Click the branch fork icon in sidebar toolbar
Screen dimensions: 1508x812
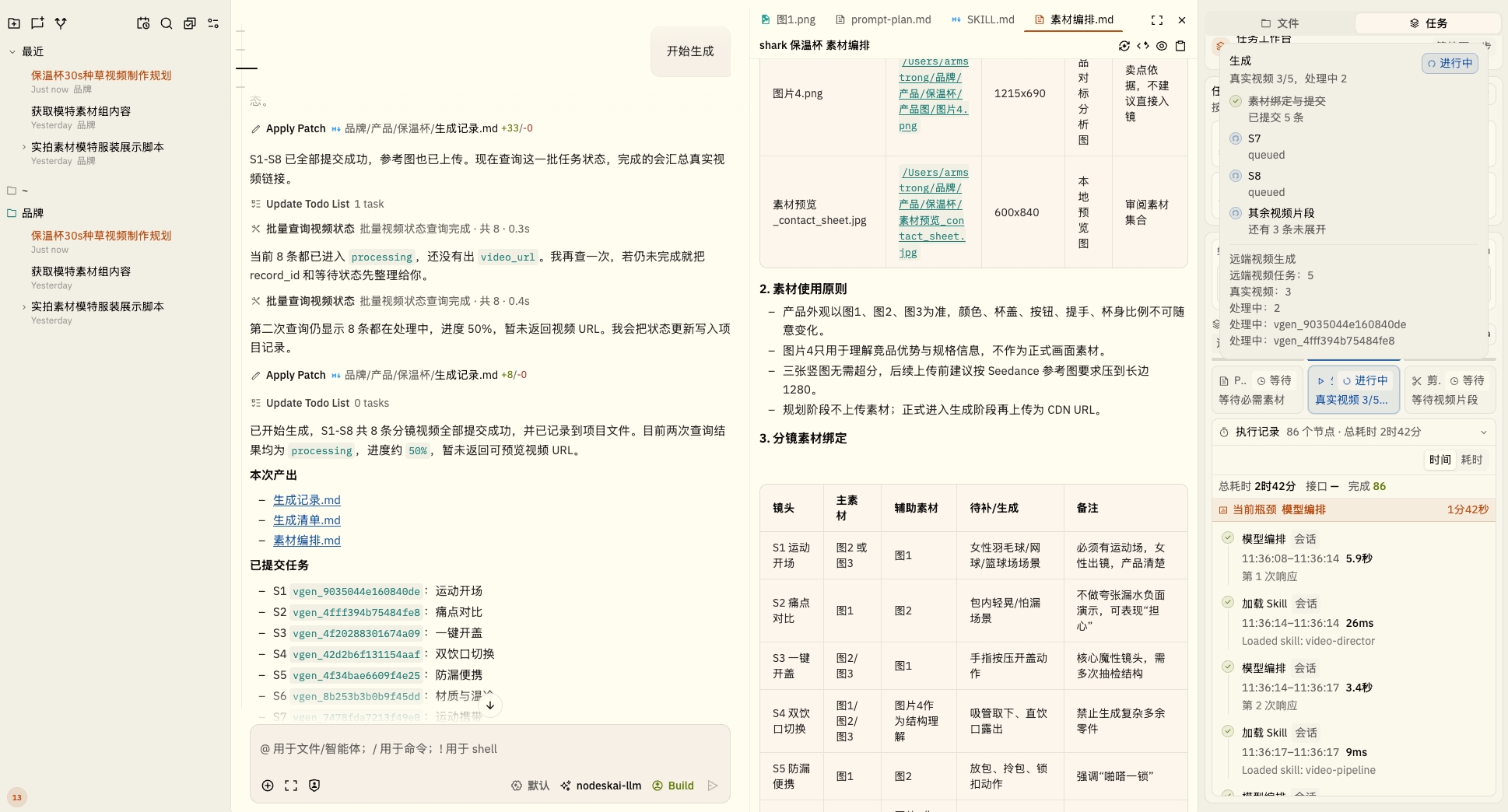[x=61, y=23]
